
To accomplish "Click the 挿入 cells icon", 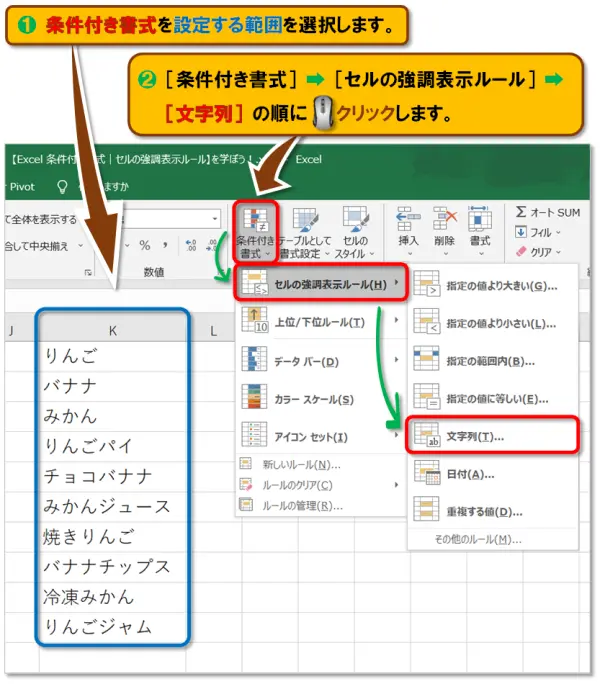I will [x=408, y=219].
